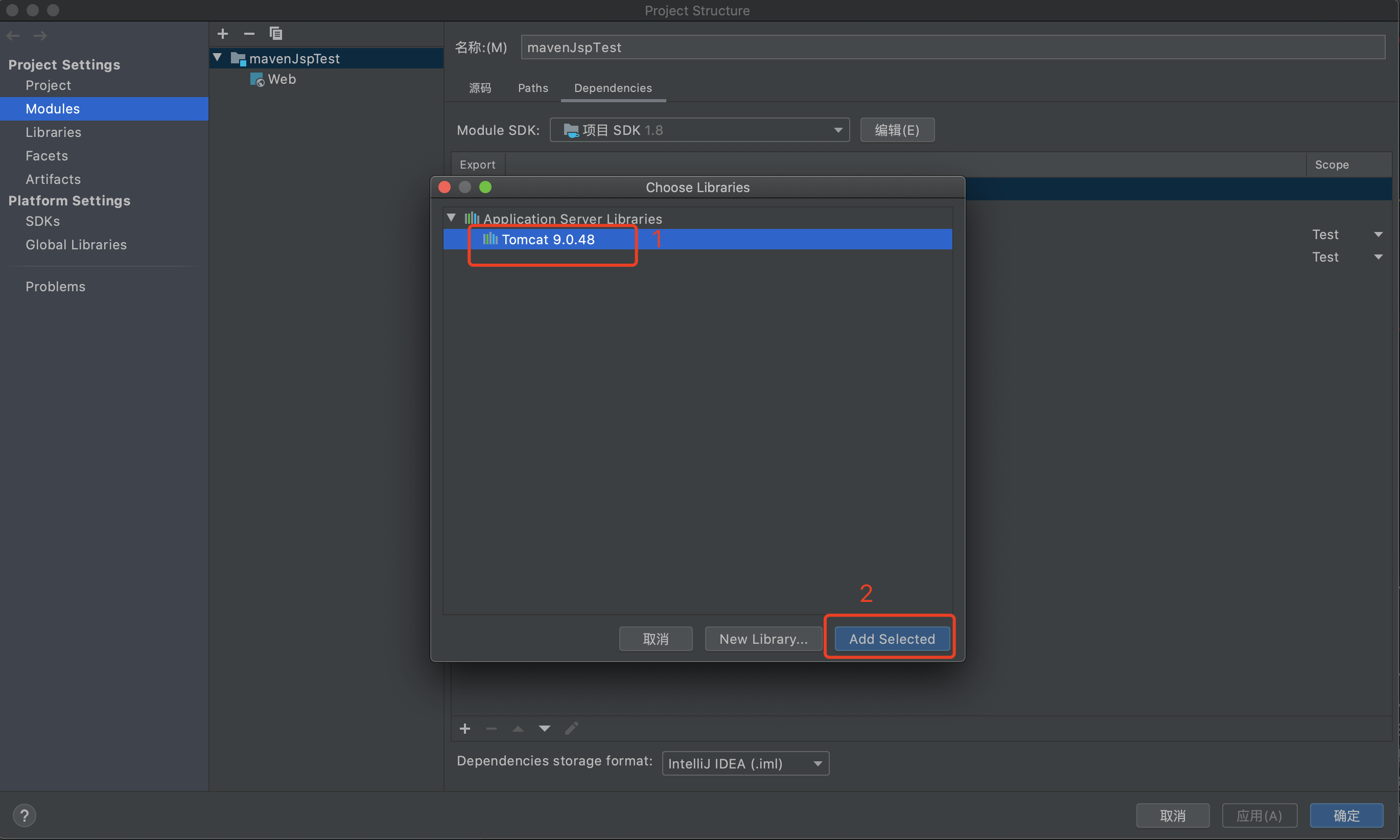Click the add dependency plus icon
This screenshot has height=840, width=1400.
pos(464,729)
